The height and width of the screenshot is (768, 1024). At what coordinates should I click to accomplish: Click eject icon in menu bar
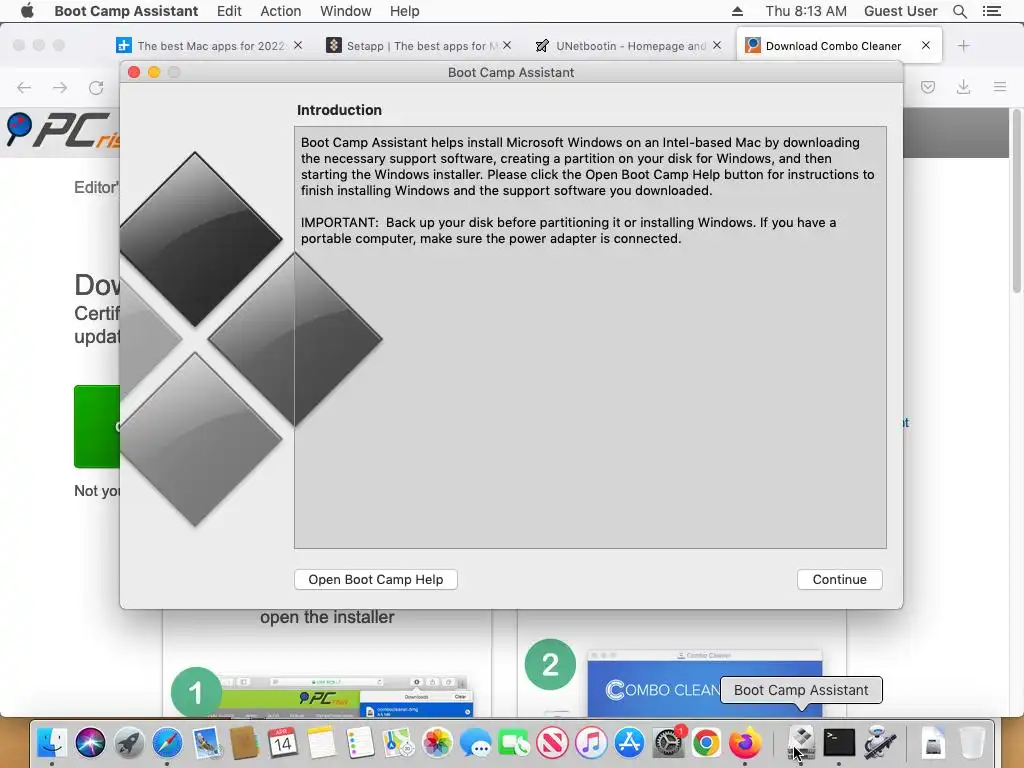point(737,11)
